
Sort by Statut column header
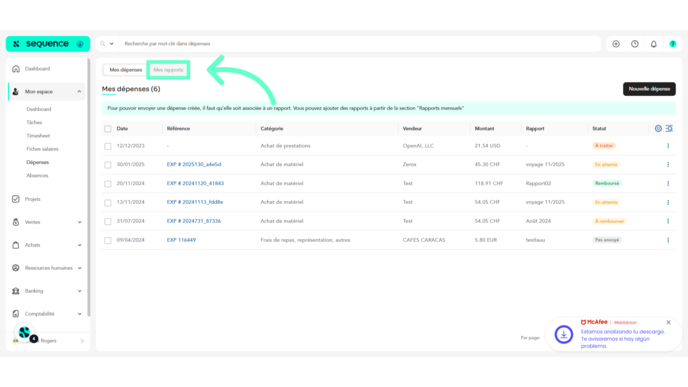point(599,129)
